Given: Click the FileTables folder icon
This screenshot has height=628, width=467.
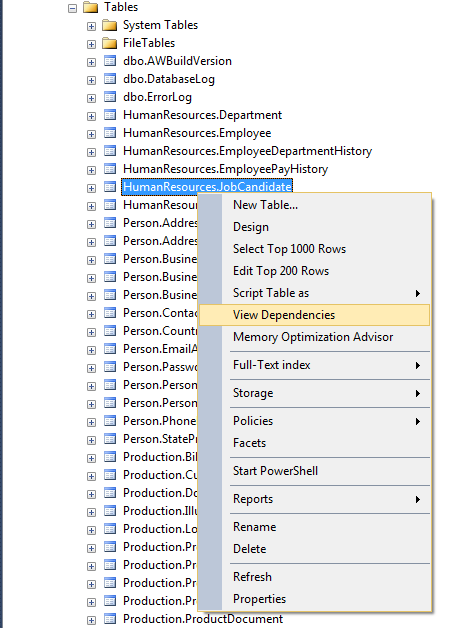Looking at the screenshot, I should click(x=109, y=43).
